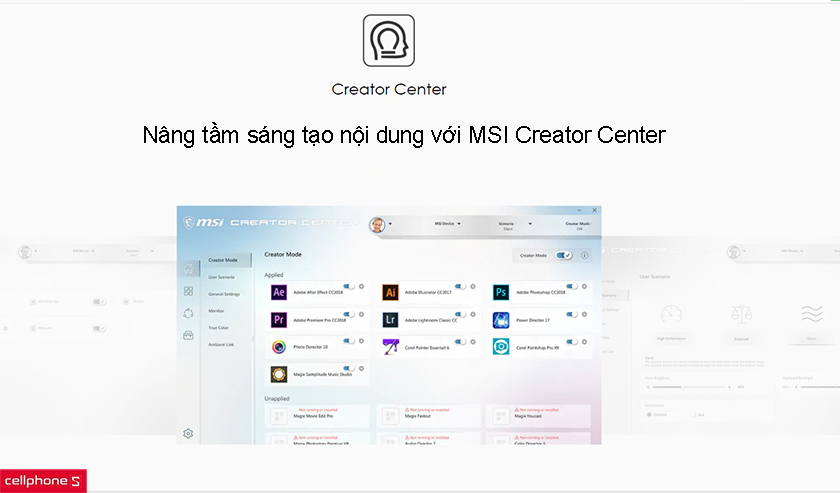Click the Magix Movie Edit Pro unapplied card
This screenshot has width=840, height=493.
(x=317, y=416)
